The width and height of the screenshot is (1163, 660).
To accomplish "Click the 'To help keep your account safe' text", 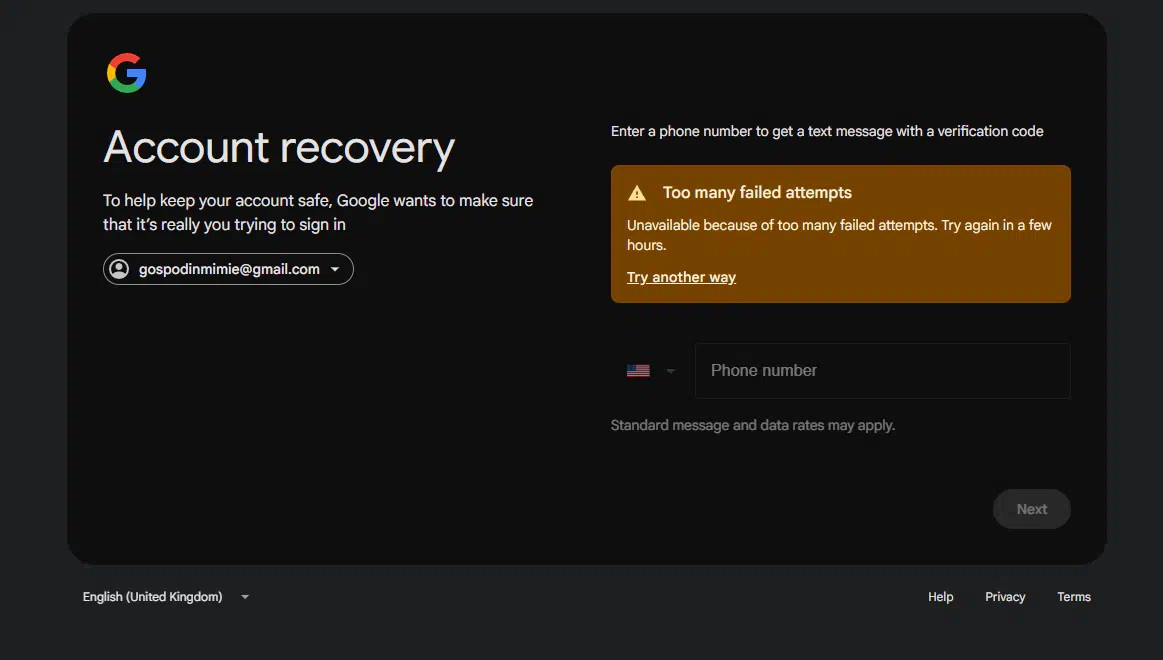I will click(x=318, y=213).
